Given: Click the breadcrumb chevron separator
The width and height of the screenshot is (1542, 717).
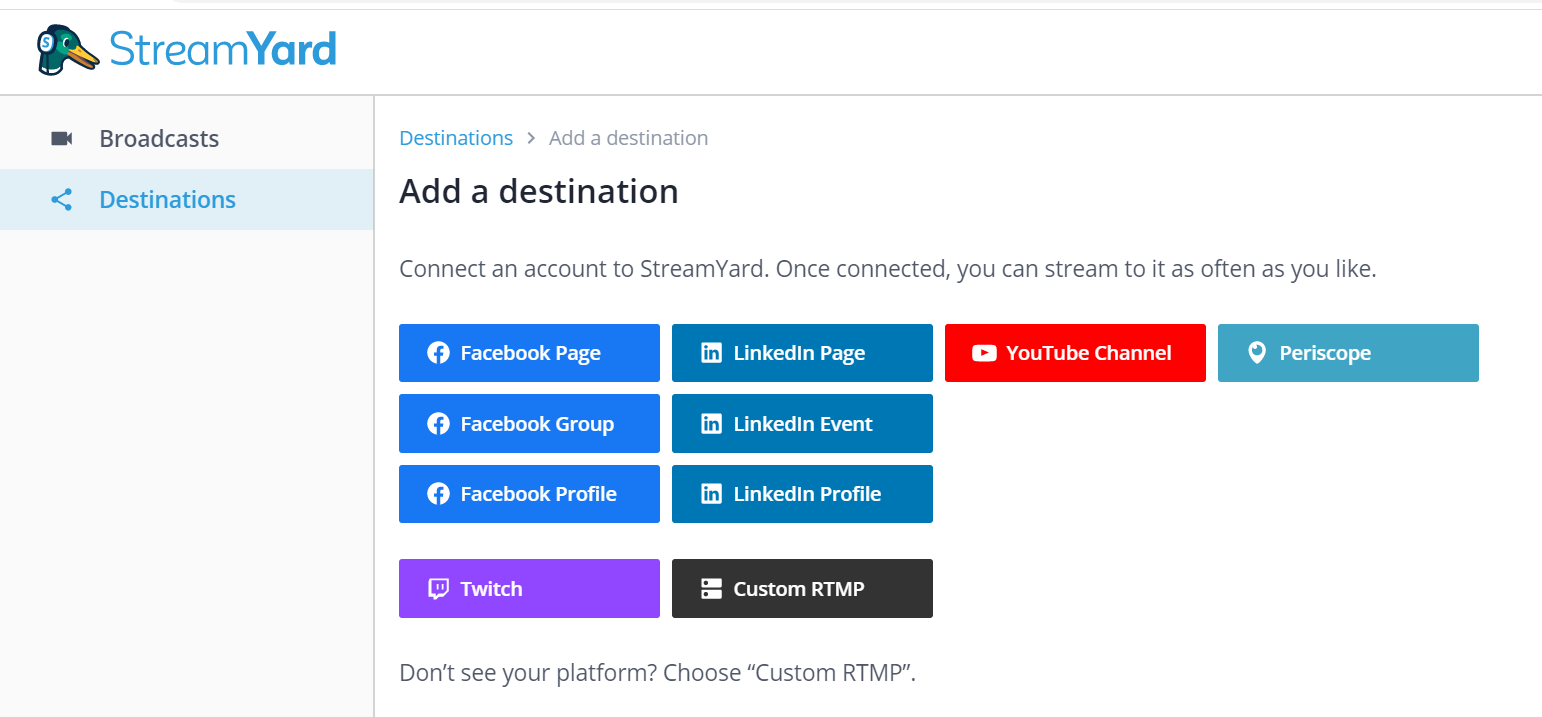Looking at the screenshot, I should pyautogui.click(x=531, y=138).
